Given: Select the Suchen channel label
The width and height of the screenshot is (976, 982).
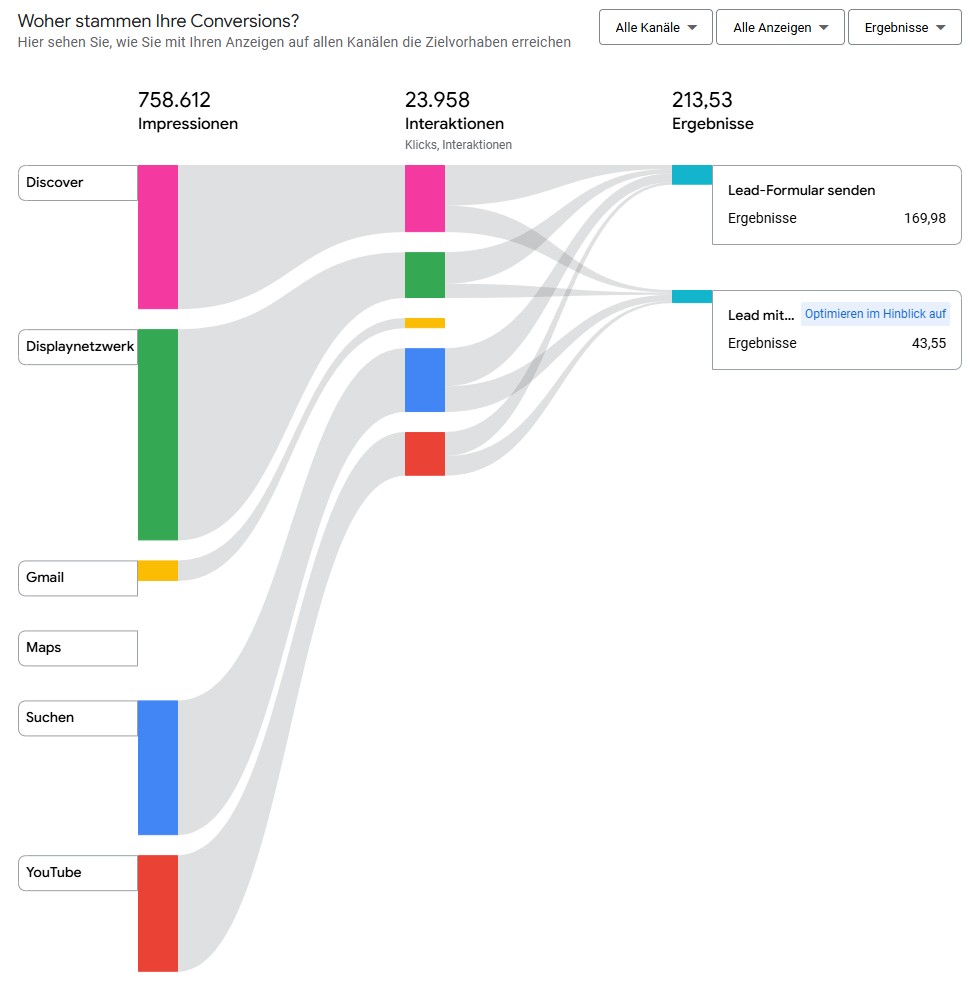Looking at the screenshot, I should click(78, 718).
